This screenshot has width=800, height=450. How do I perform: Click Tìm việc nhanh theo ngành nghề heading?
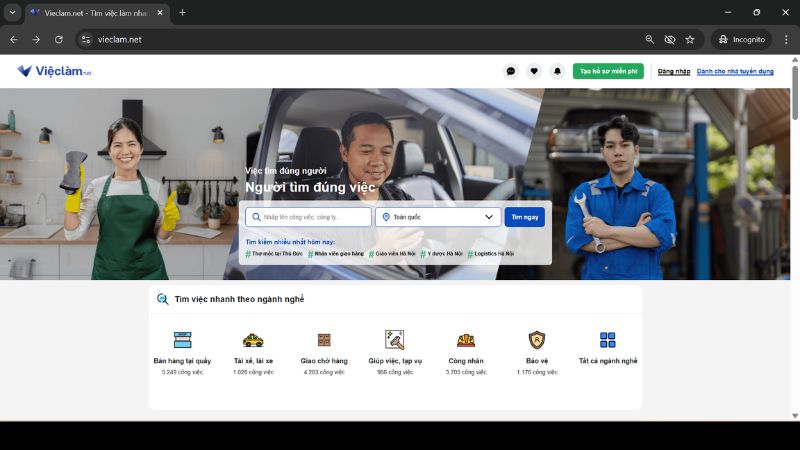[x=239, y=299]
